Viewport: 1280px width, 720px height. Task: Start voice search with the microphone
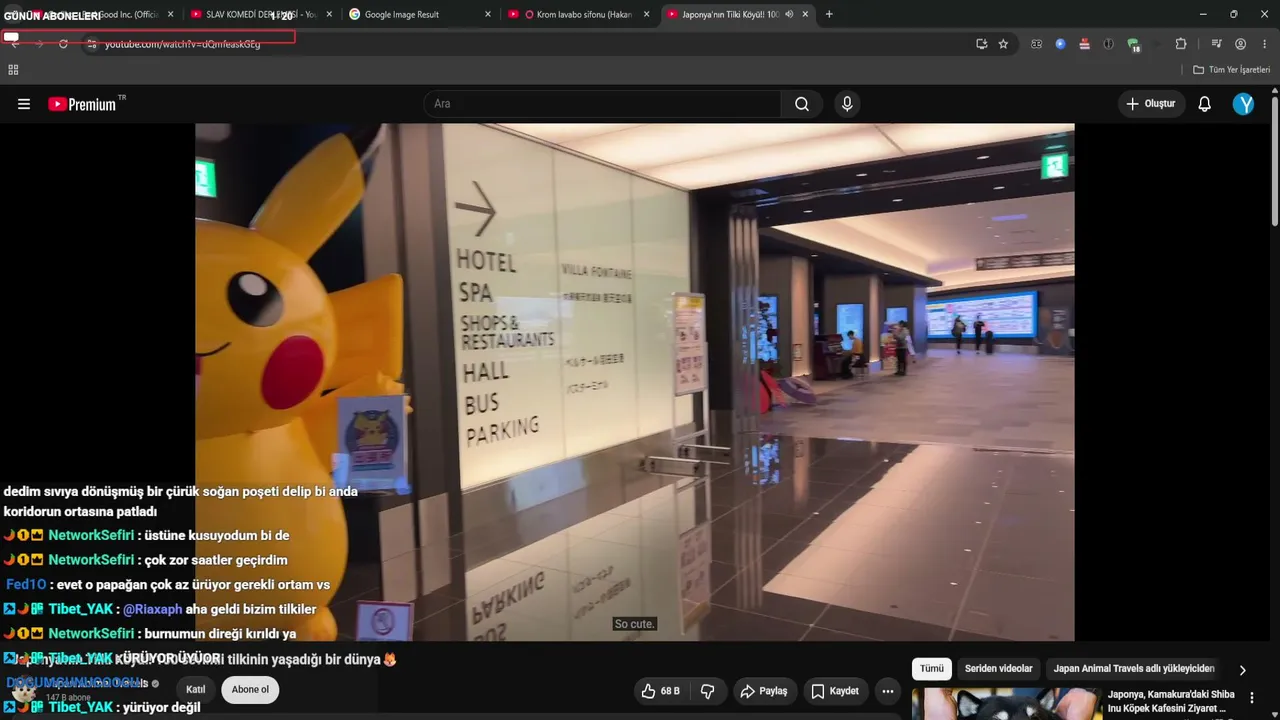[x=847, y=104]
